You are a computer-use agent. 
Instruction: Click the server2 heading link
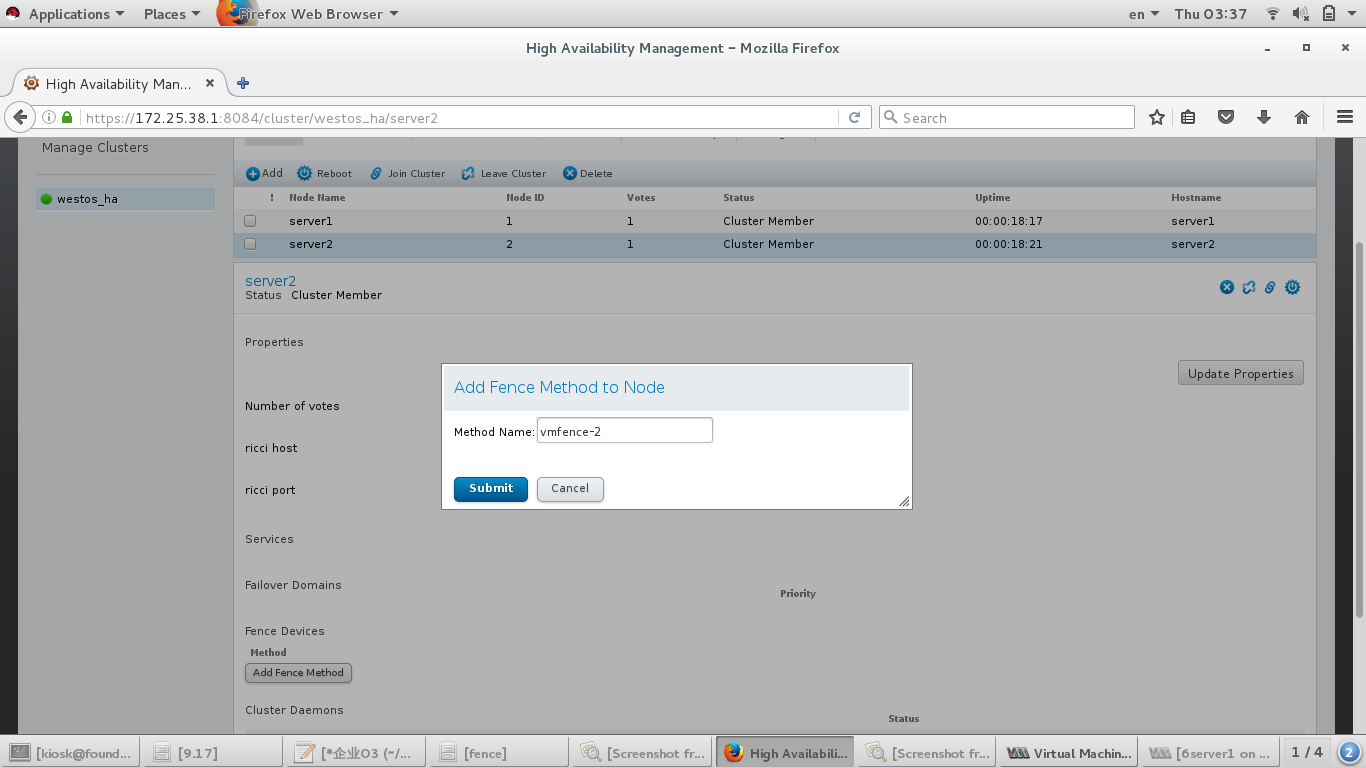coord(270,281)
